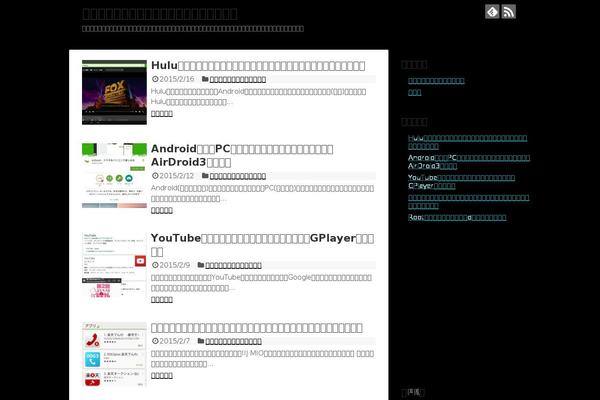Click the date text 2015/2/9

pos(174,265)
